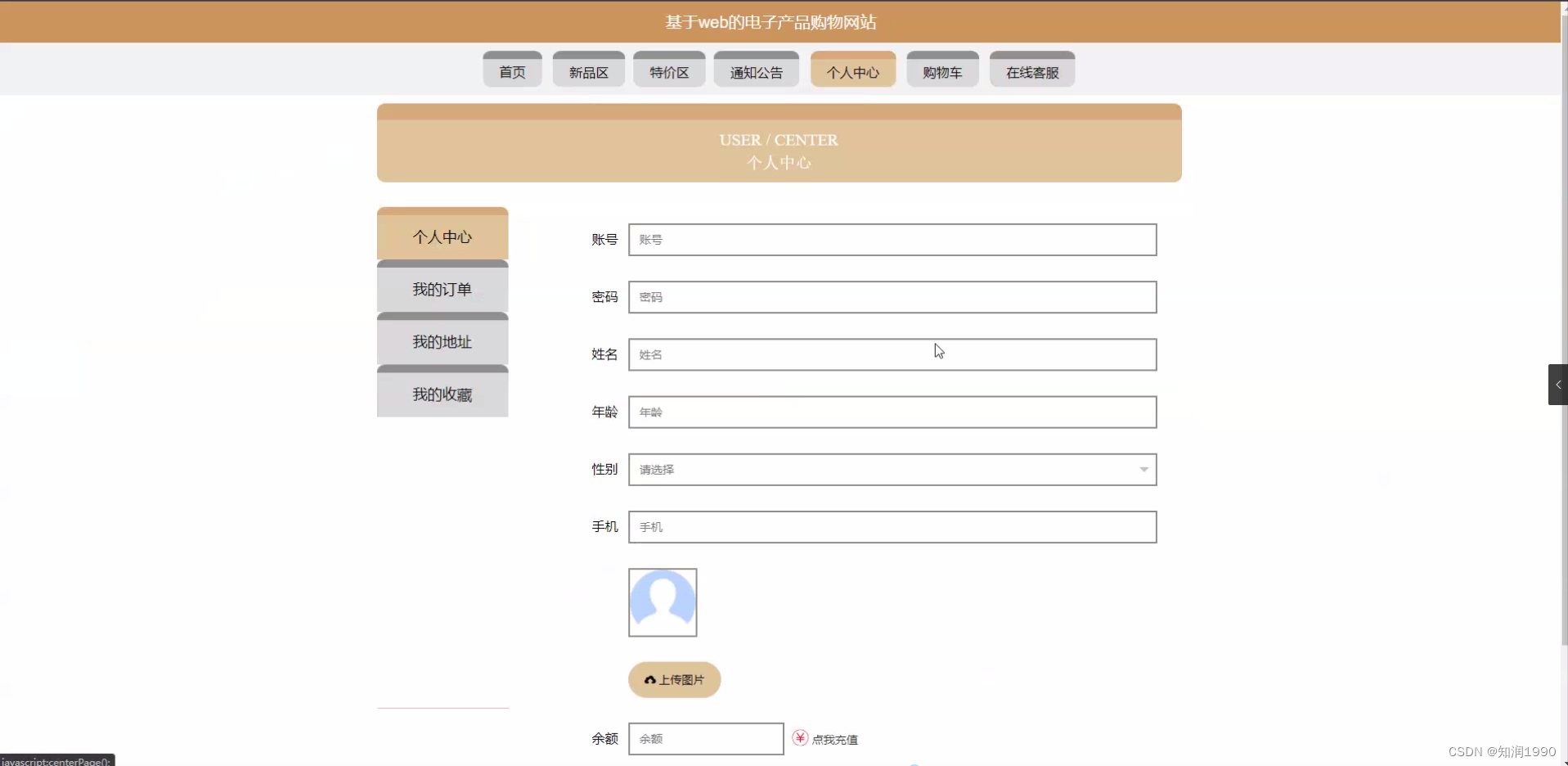
Task: Click the gender dropdown arrow to show options
Action: (1143, 469)
